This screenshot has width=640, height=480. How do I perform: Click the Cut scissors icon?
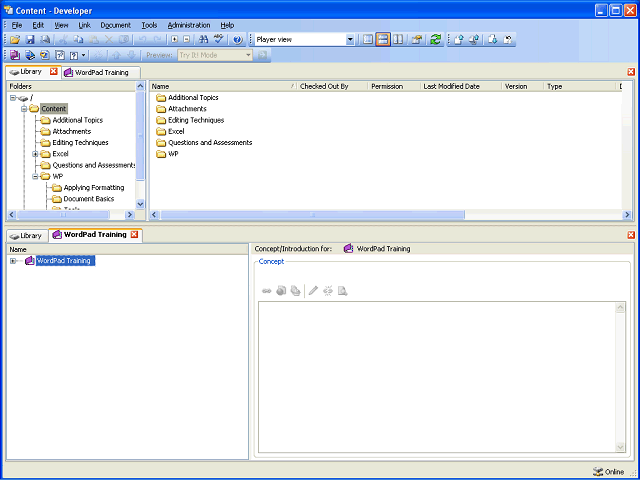63,40
